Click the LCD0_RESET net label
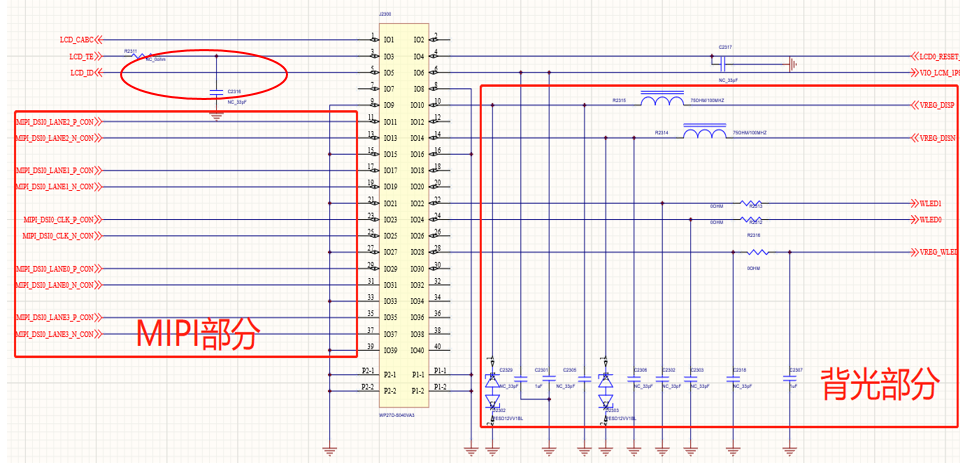960x463 pixels. 940,56
